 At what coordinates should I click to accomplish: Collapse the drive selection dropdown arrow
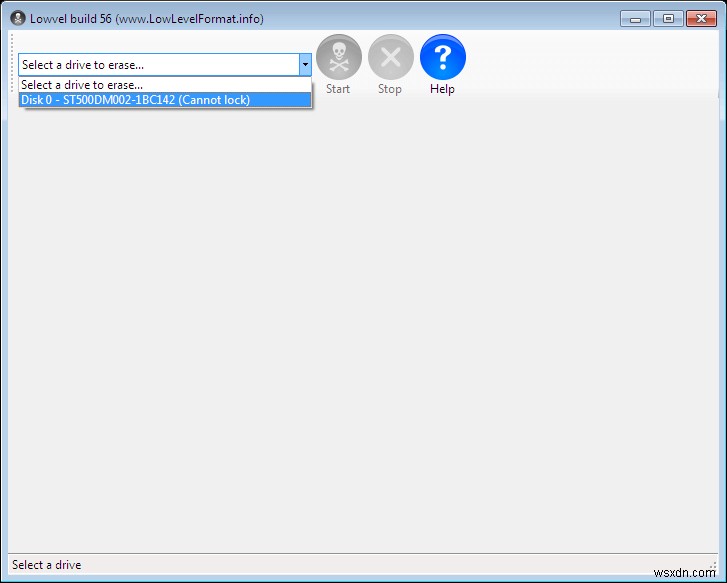click(x=305, y=65)
